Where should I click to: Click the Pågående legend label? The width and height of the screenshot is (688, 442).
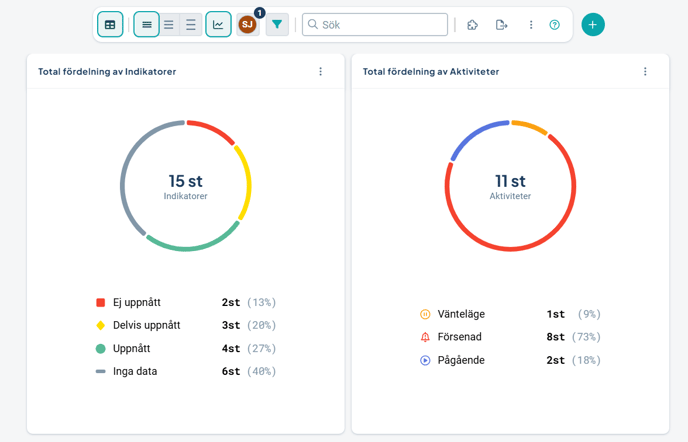461,360
